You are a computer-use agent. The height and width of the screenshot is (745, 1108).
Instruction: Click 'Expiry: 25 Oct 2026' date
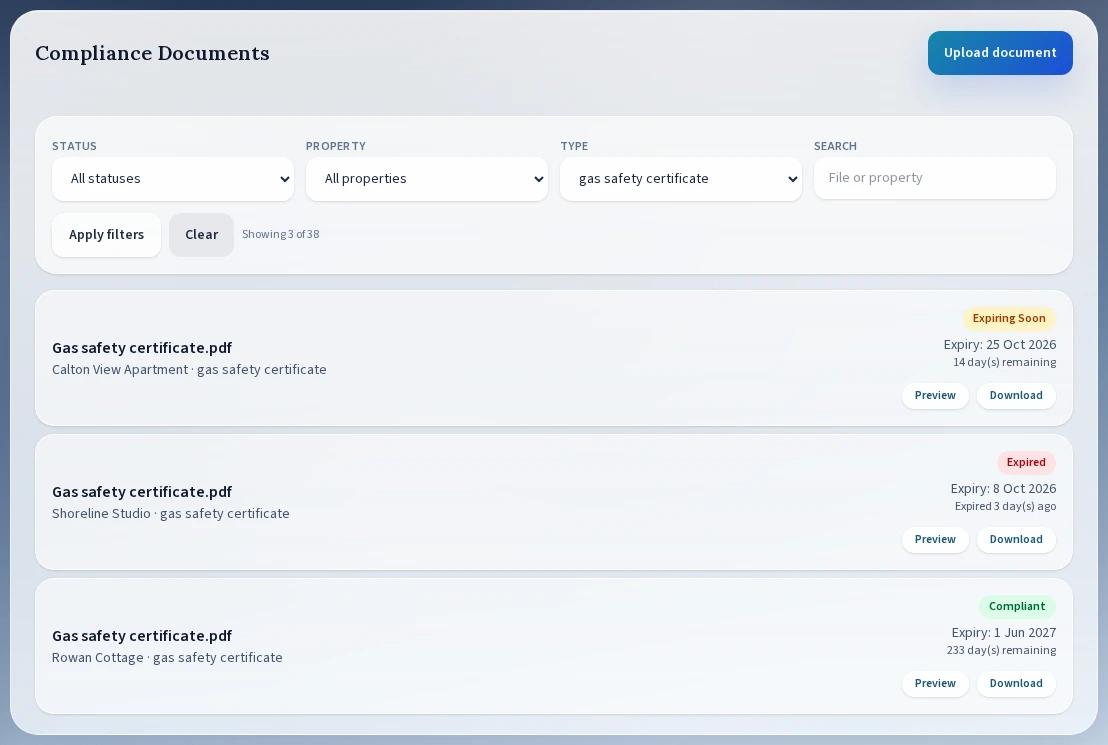[1000, 344]
